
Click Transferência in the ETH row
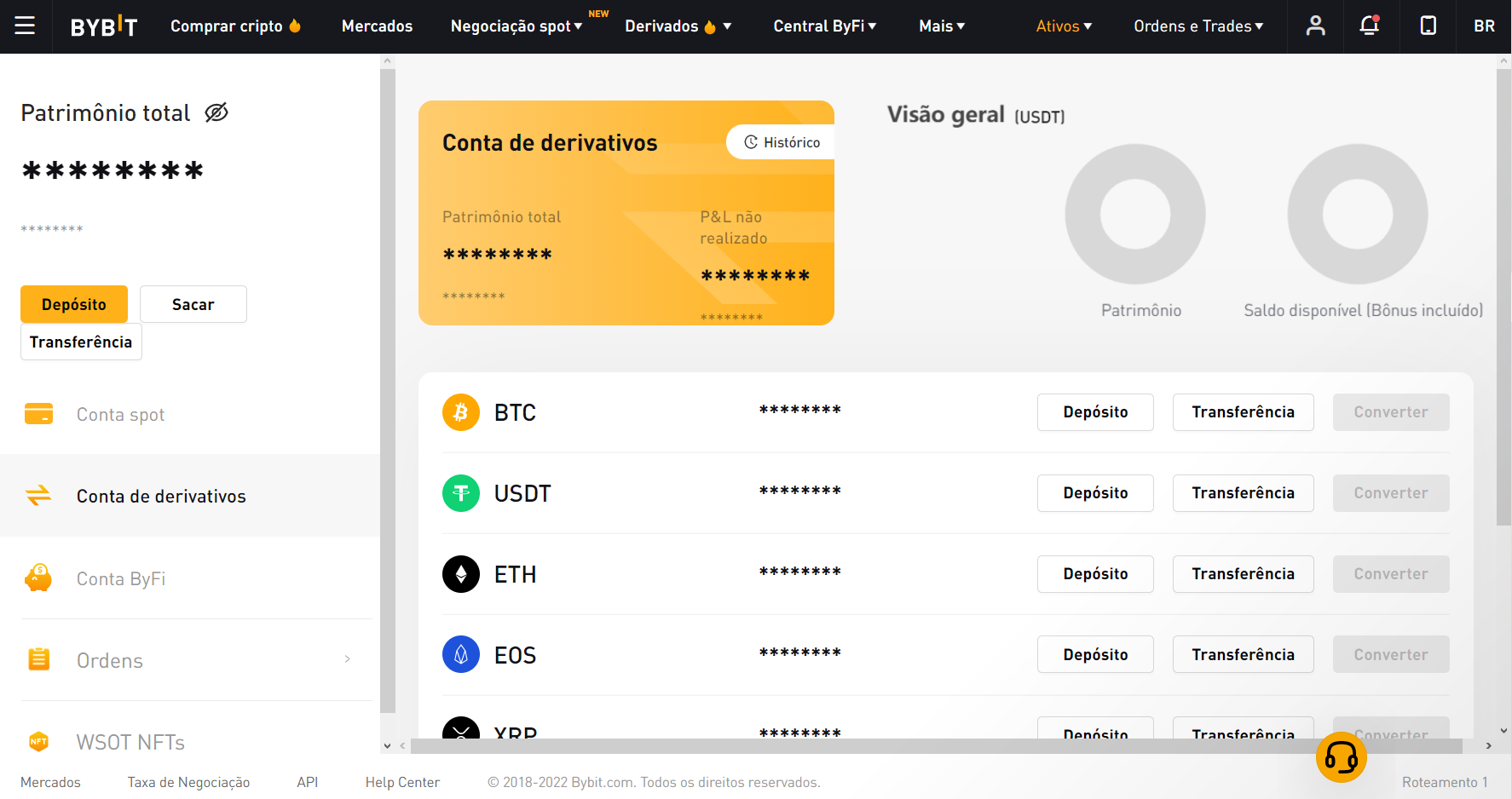(x=1243, y=574)
